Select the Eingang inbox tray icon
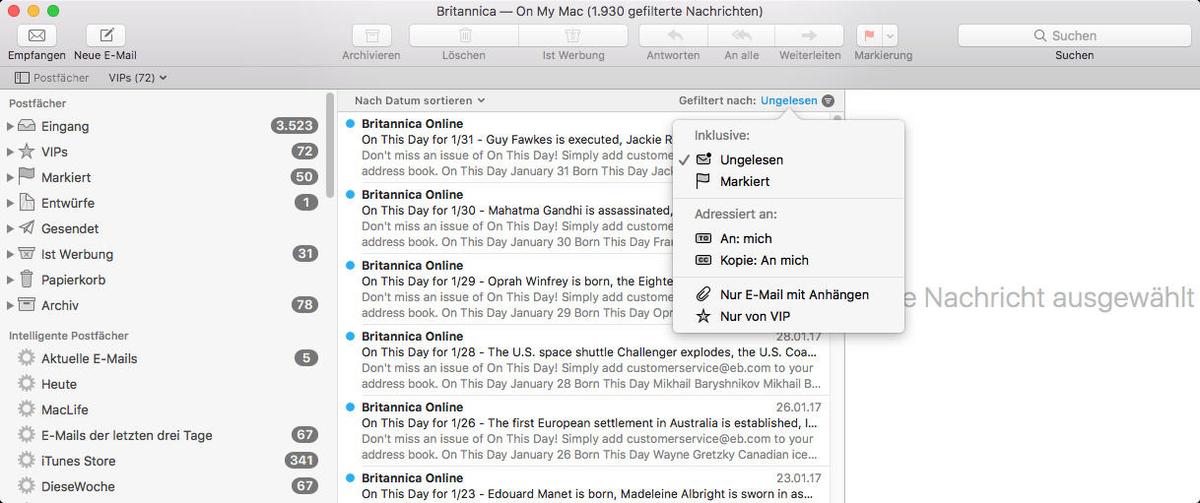This screenshot has width=1200, height=503. pyautogui.click(x=27, y=126)
